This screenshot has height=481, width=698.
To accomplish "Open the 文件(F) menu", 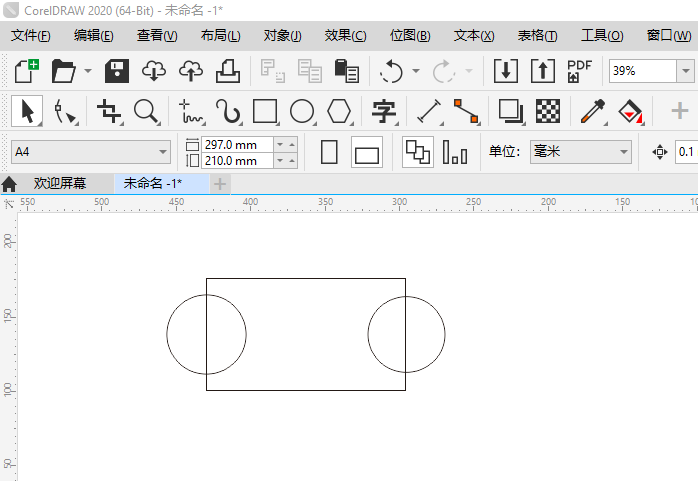I will click(x=30, y=36).
